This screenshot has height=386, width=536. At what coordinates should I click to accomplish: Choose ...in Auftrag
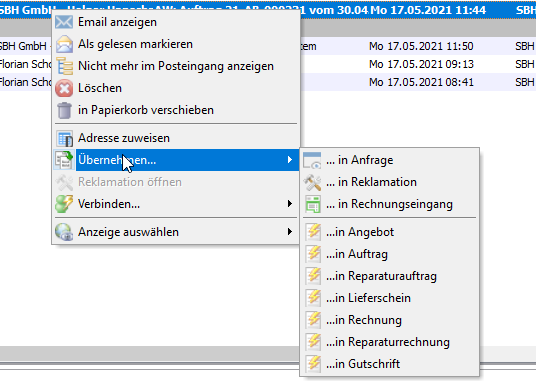click(390, 254)
